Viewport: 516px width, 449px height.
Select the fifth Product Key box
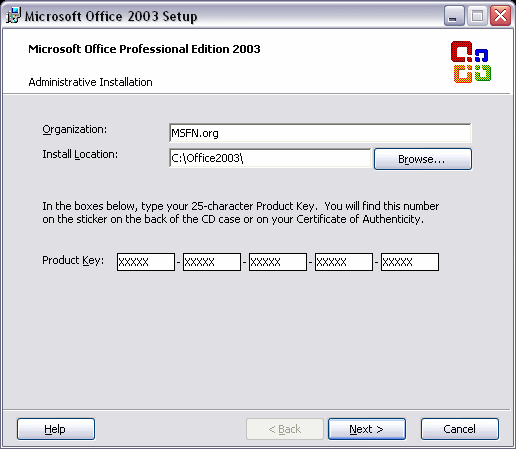410,262
